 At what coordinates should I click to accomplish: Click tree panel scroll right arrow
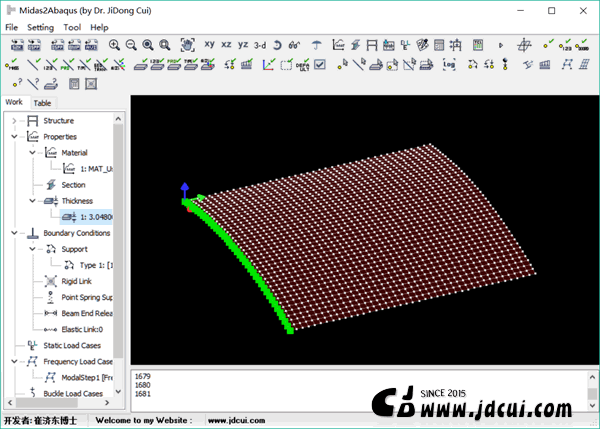tap(107, 403)
